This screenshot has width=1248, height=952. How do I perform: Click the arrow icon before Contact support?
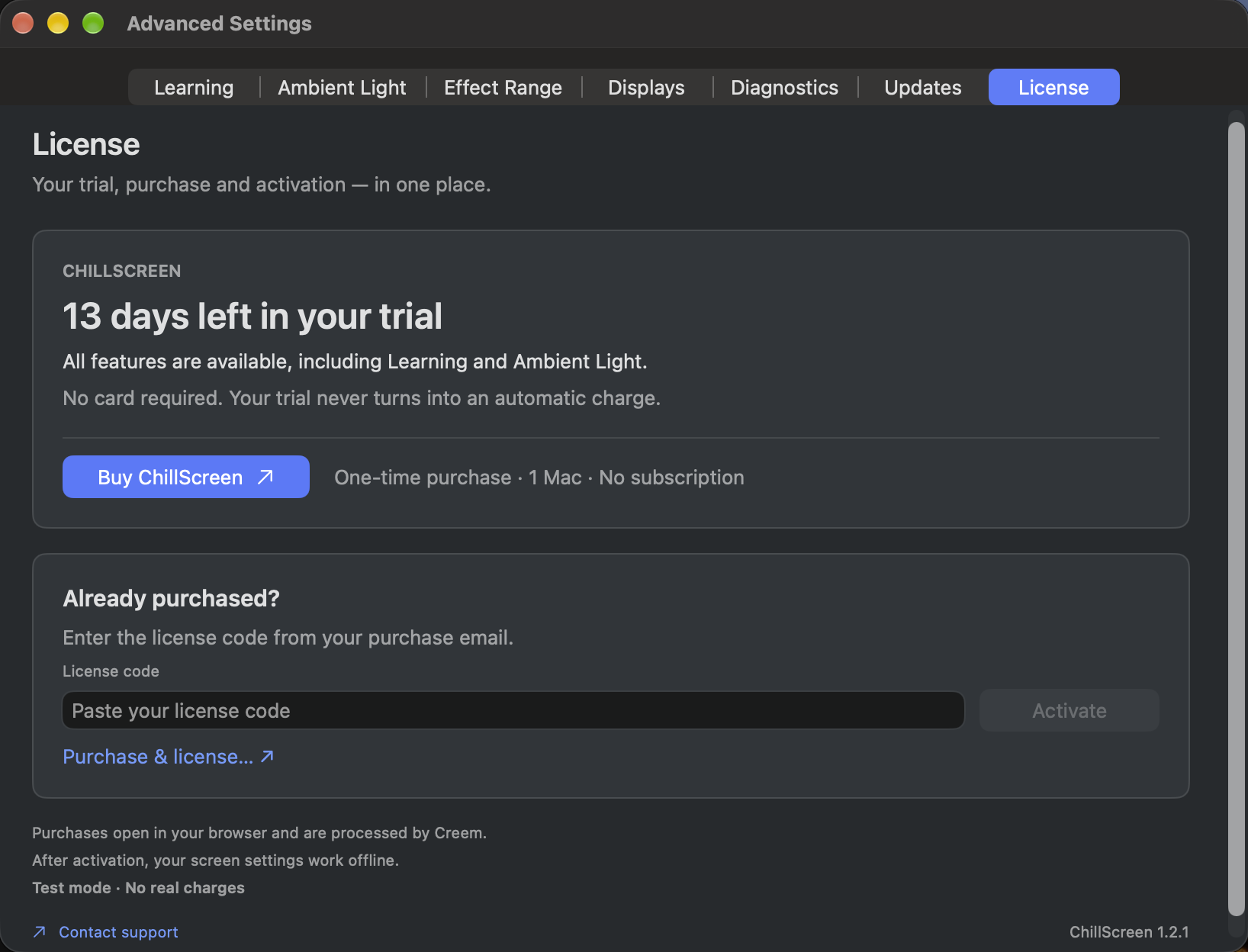tap(40, 931)
